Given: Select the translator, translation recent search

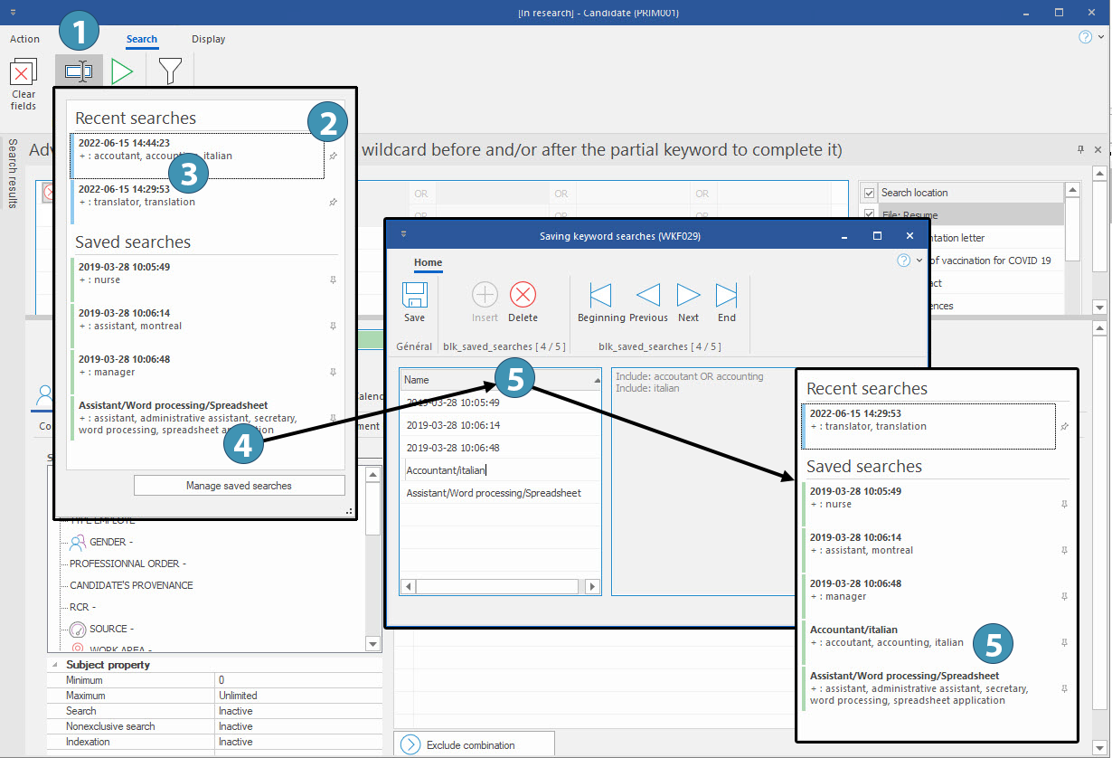Looking at the screenshot, I should pyautogui.click(x=200, y=195).
